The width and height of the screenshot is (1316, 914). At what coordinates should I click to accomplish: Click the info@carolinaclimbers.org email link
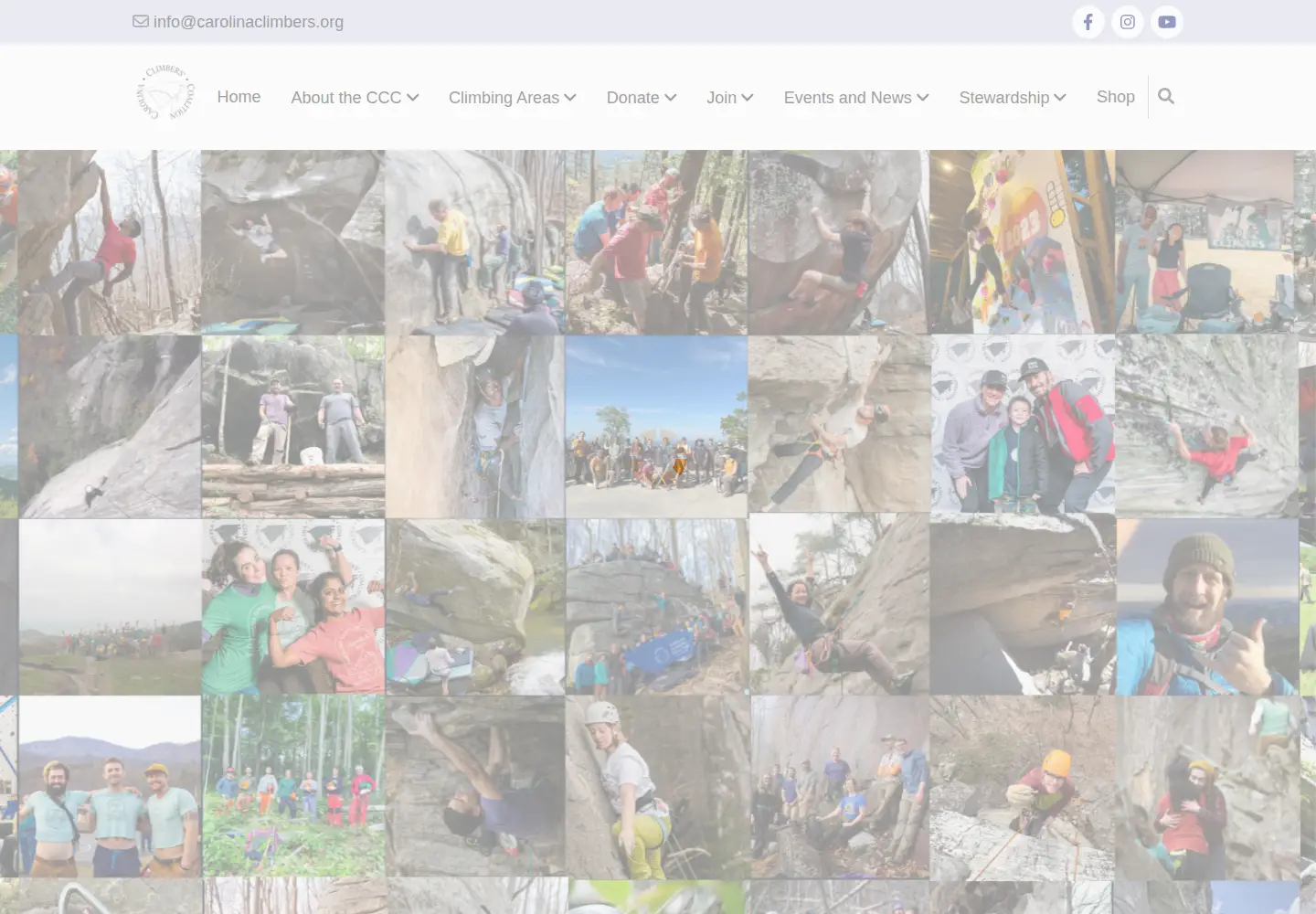(249, 22)
